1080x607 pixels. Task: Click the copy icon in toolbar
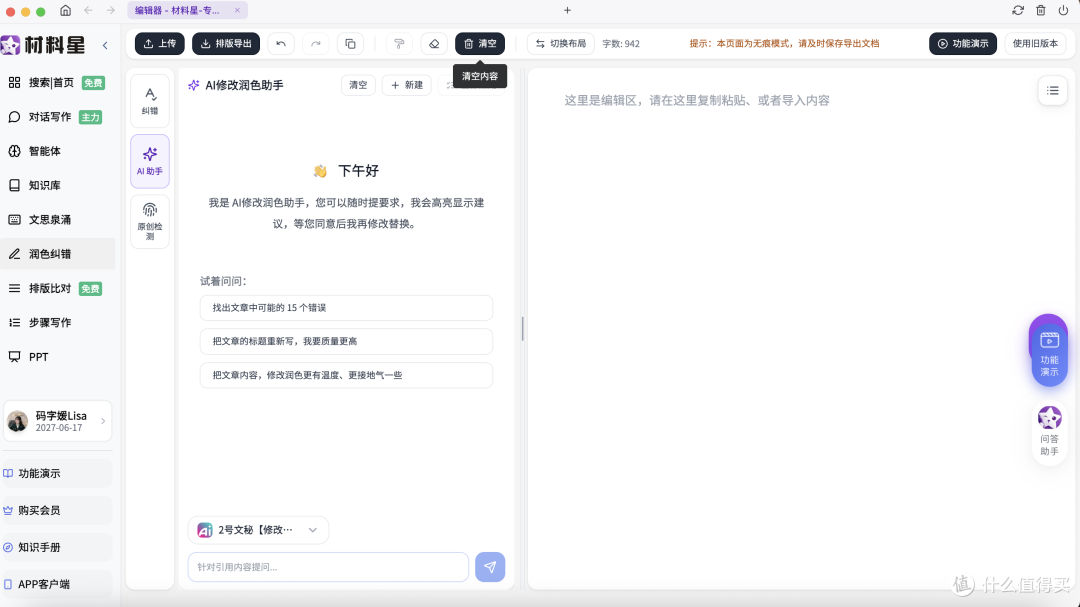pos(350,43)
